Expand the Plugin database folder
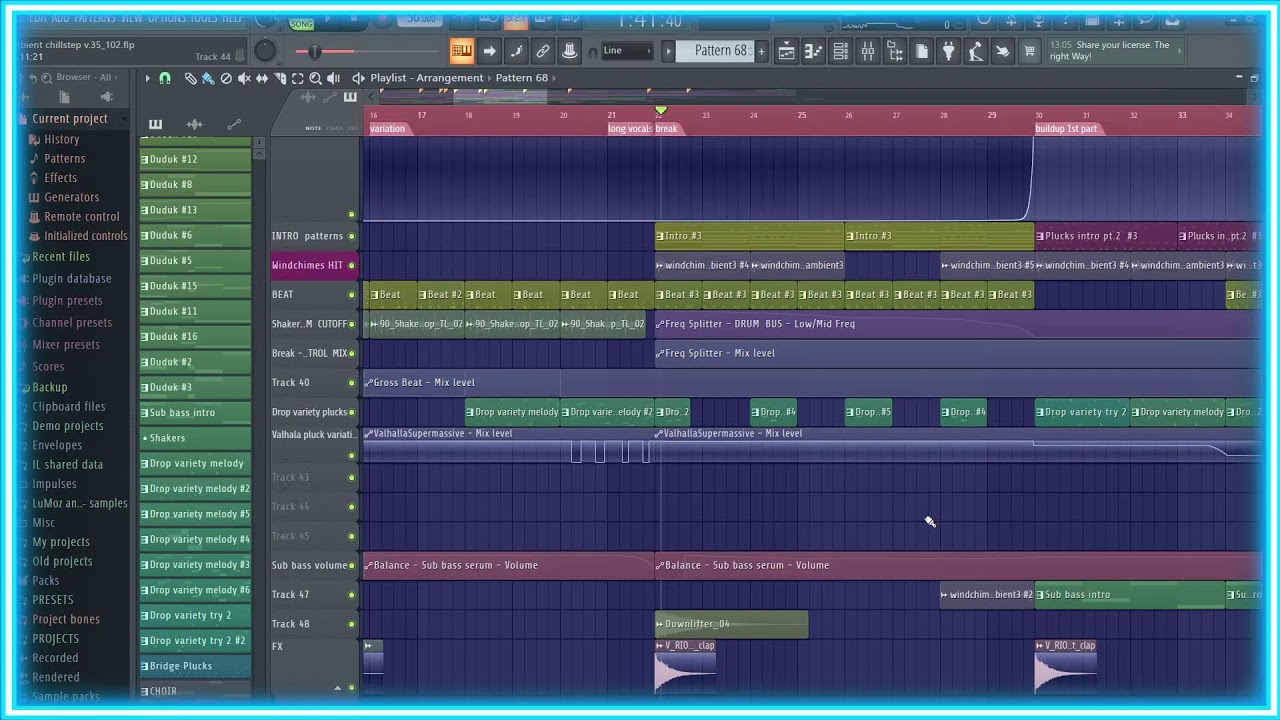1280x720 pixels. coord(70,279)
